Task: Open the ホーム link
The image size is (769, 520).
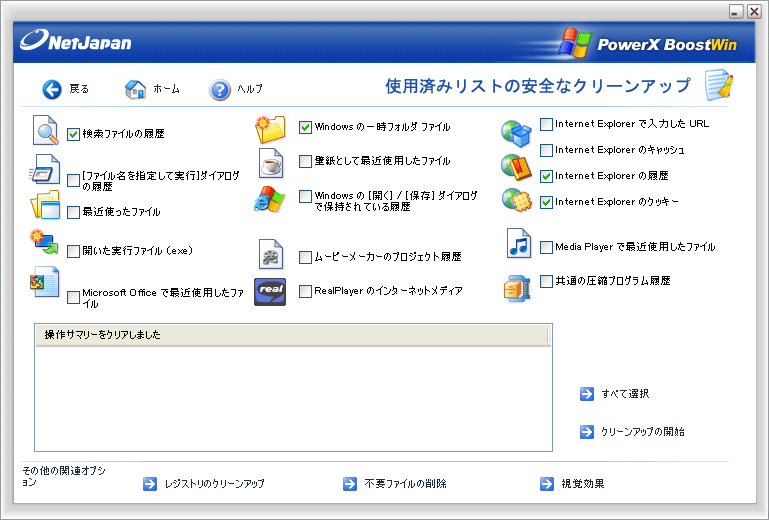Action: 166,89
